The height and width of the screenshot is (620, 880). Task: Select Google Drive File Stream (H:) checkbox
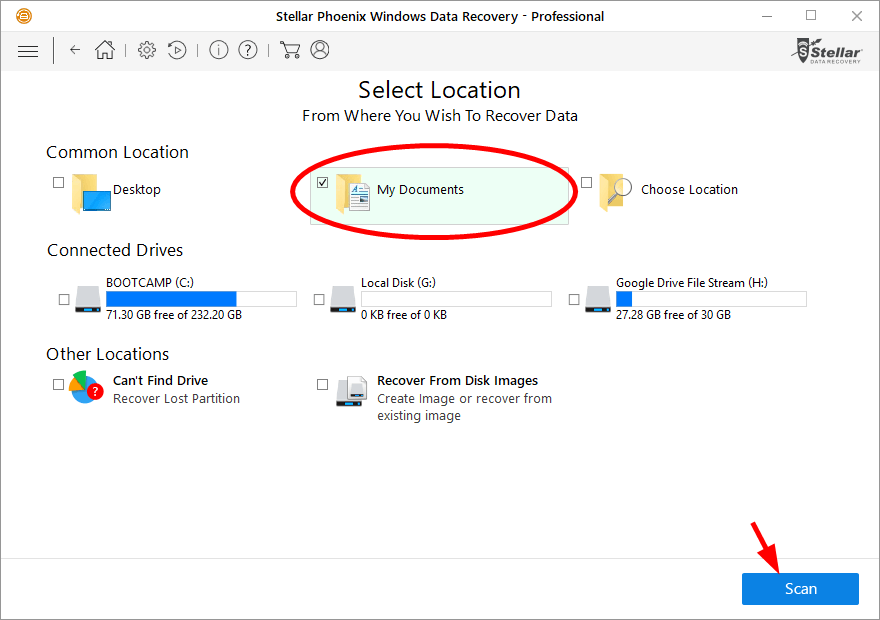click(574, 299)
